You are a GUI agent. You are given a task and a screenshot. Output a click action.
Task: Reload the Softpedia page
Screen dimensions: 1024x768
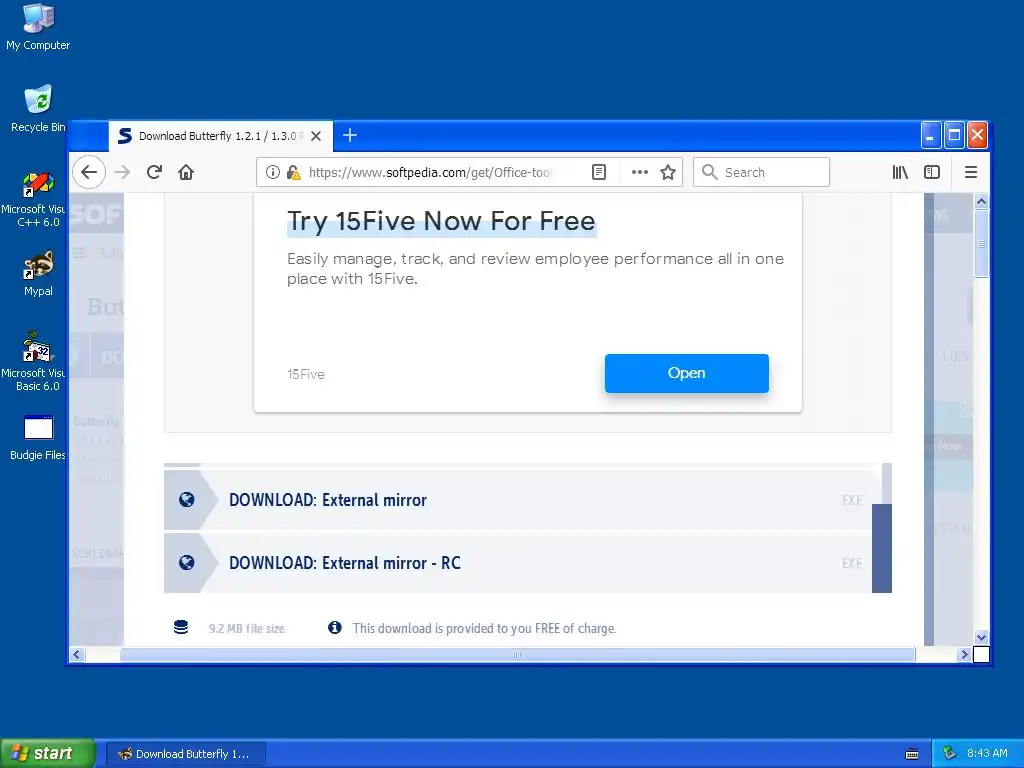point(154,172)
